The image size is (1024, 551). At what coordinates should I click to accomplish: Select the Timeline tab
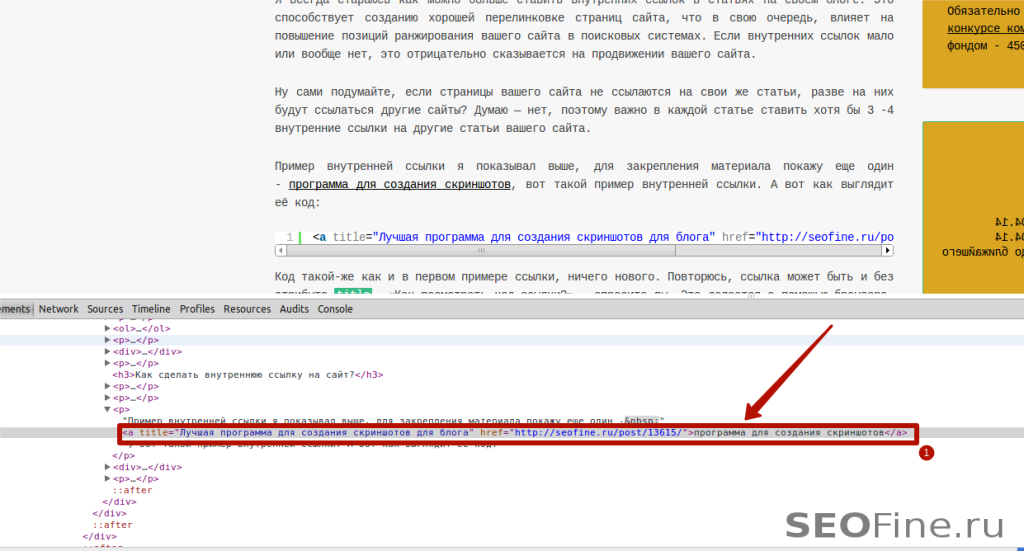pos(151,309)
